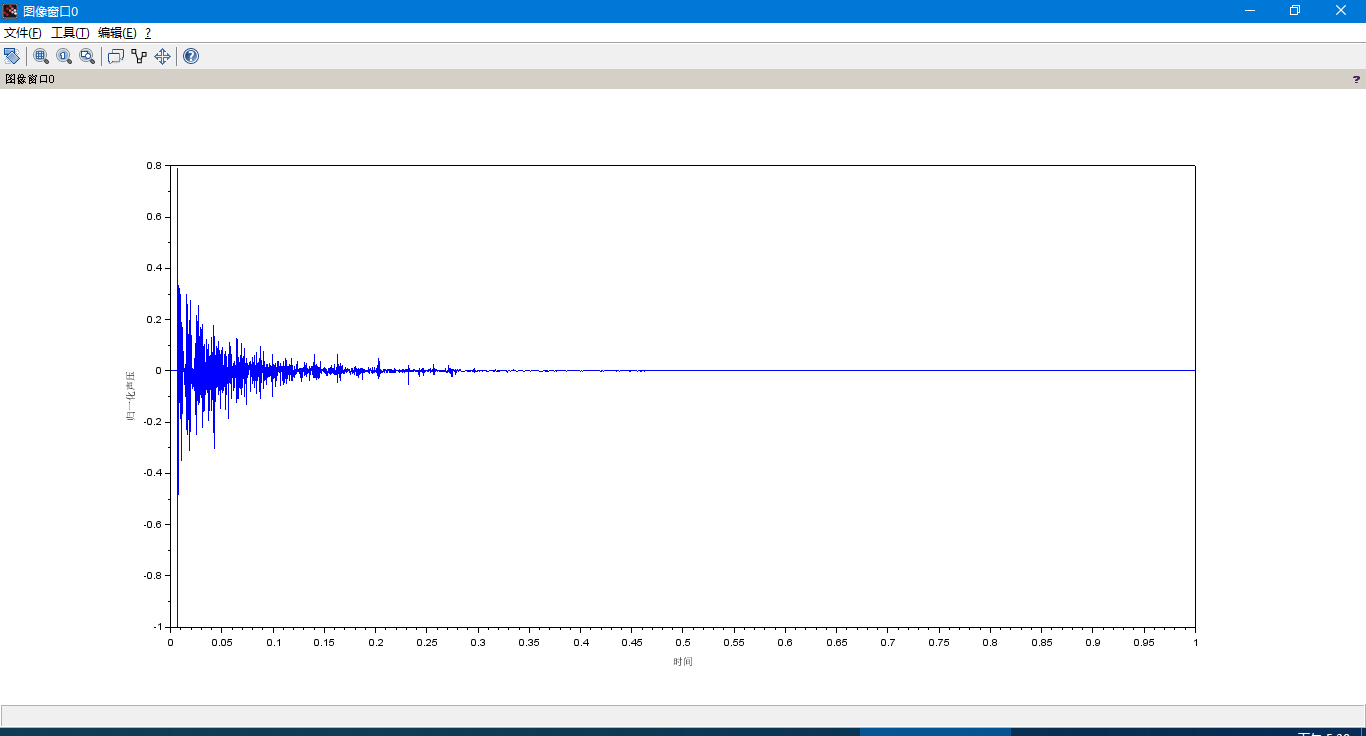Toggle datatip mode speech-bubble icon
The width and height of the screenshot is (1366, 736).
[x=115, y=56]
